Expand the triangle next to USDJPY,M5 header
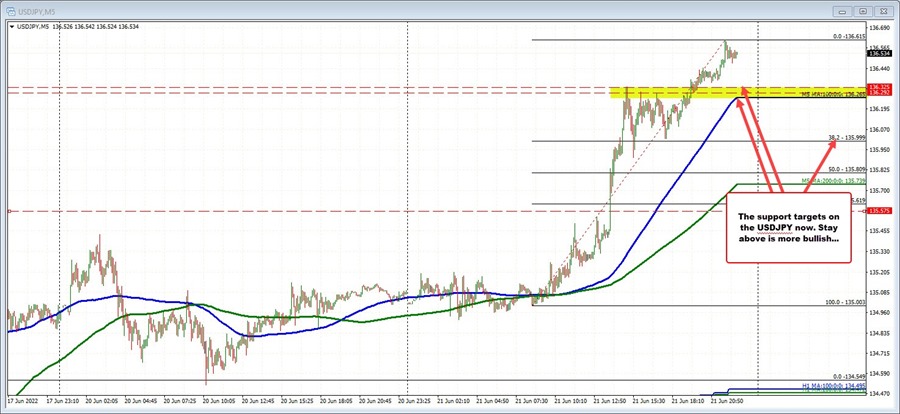 (12, 26)
